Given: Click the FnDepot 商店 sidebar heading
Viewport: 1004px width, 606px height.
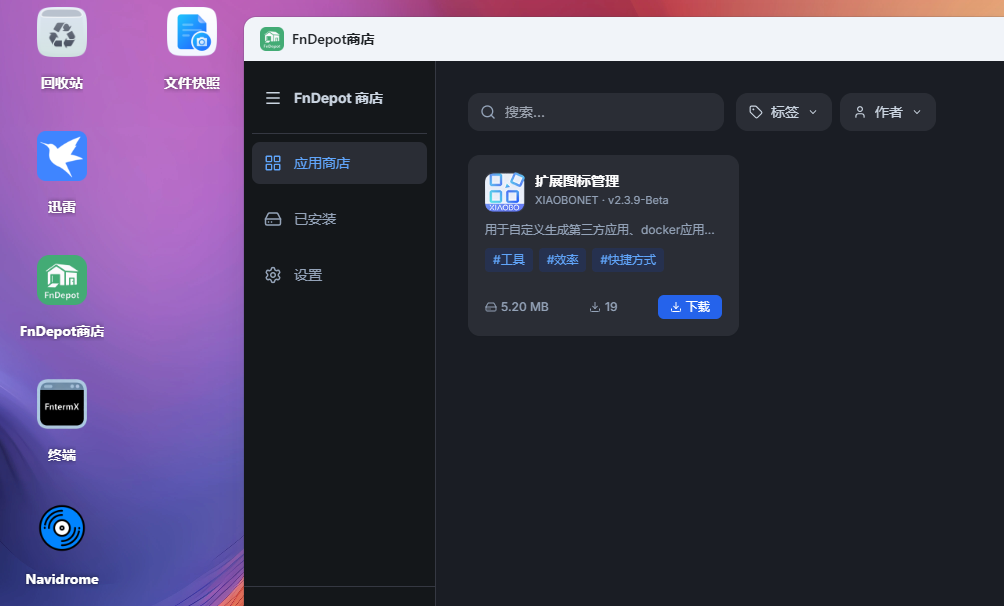Looking at the screenshot, I should tap(338, 98).
